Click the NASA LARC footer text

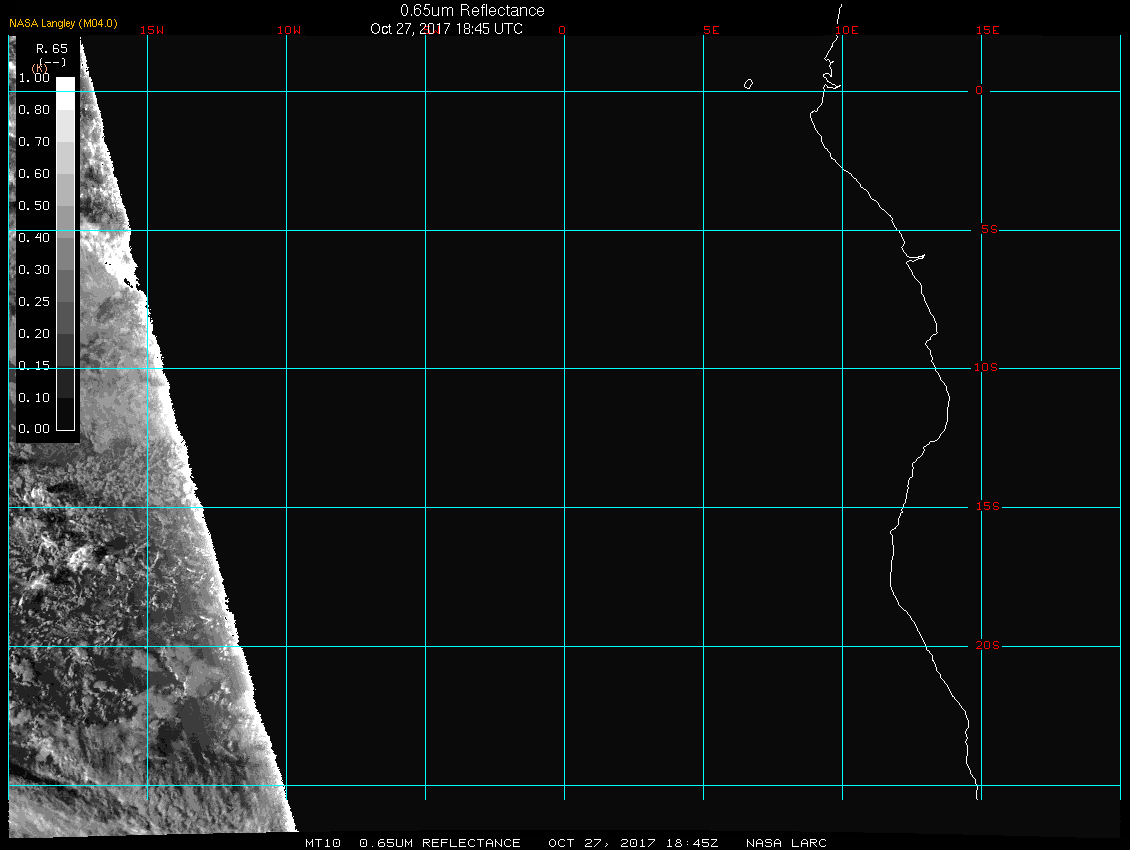(x=786, y=843)
